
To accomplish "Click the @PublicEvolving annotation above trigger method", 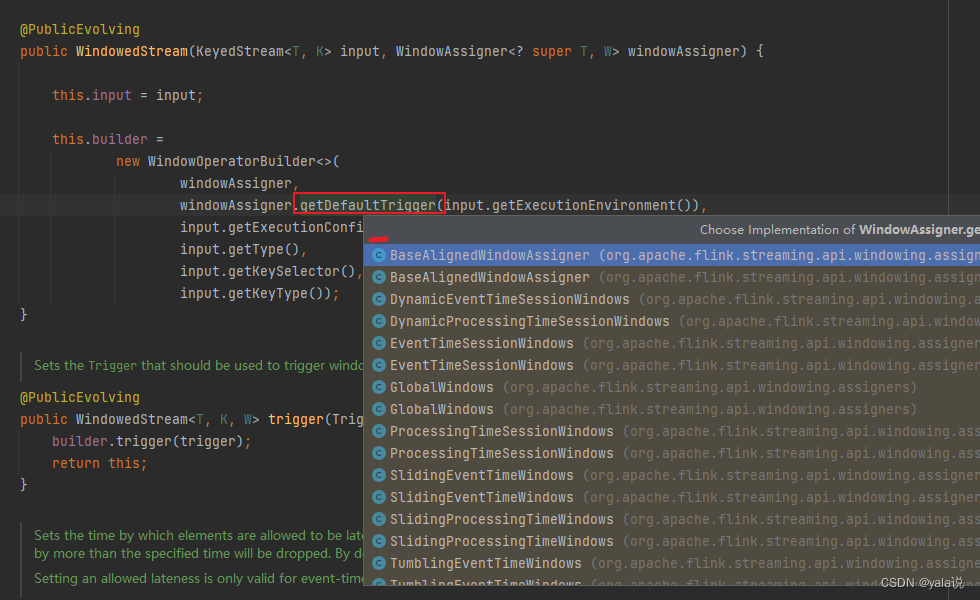I will 80,397.
